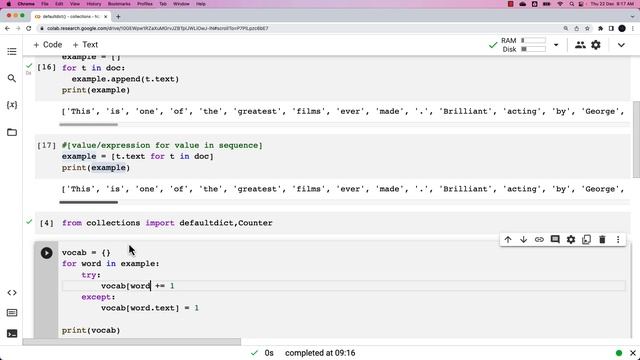
Task: Open Chrome extensions puzzle icon
Action: click(x=600, y=28)
